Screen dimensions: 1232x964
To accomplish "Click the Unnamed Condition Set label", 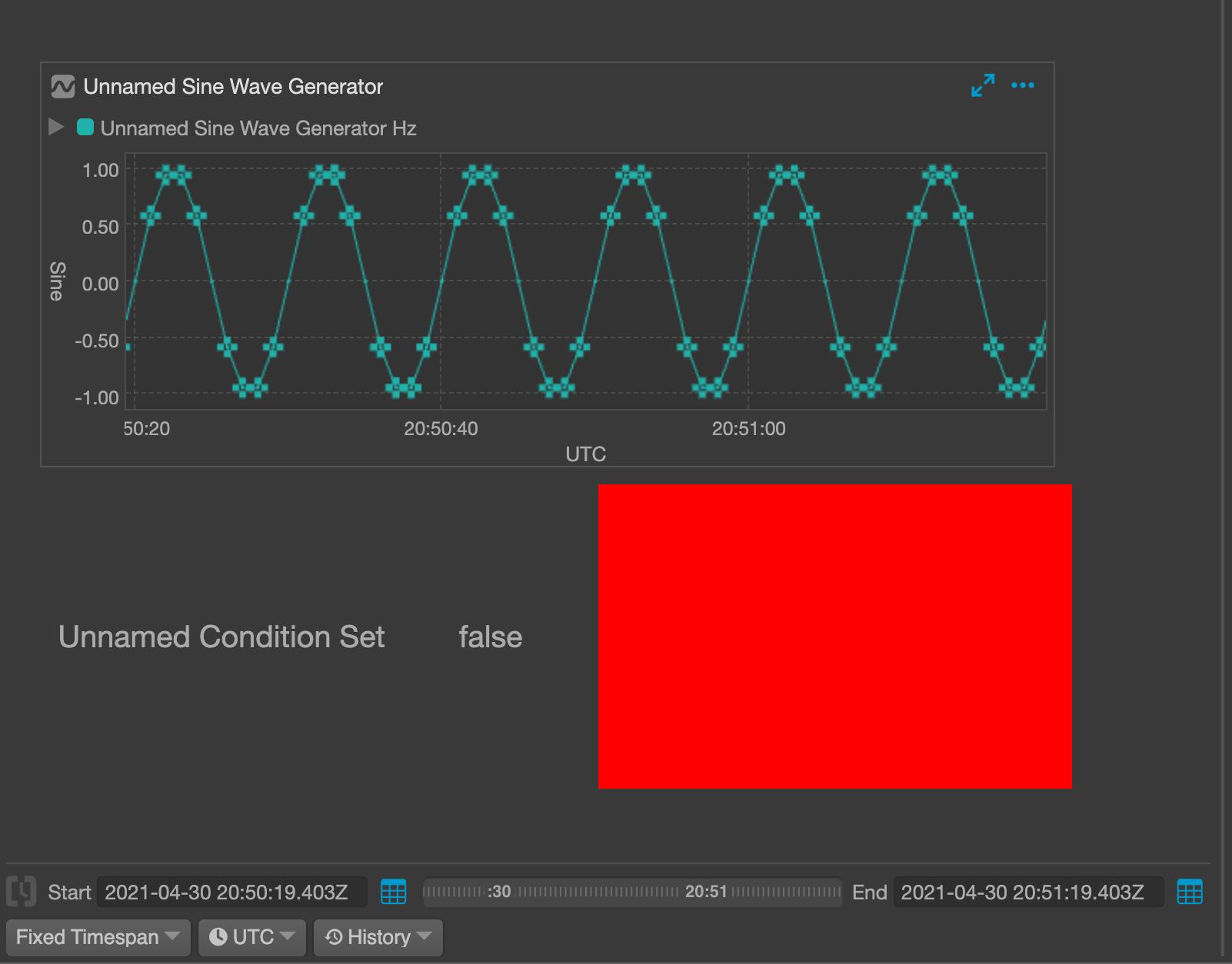I will click(x=221, y=637).
